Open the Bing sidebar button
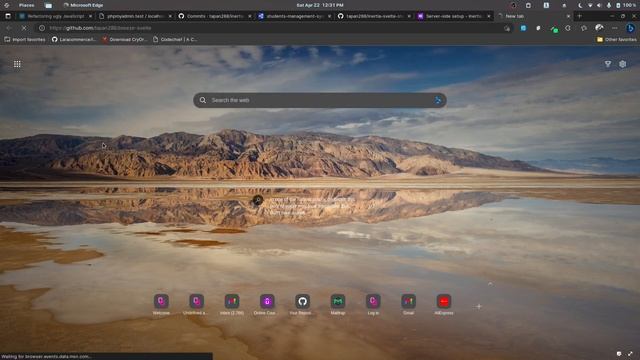640x360 pixels. pyautogui.click(x=630, y=28)
